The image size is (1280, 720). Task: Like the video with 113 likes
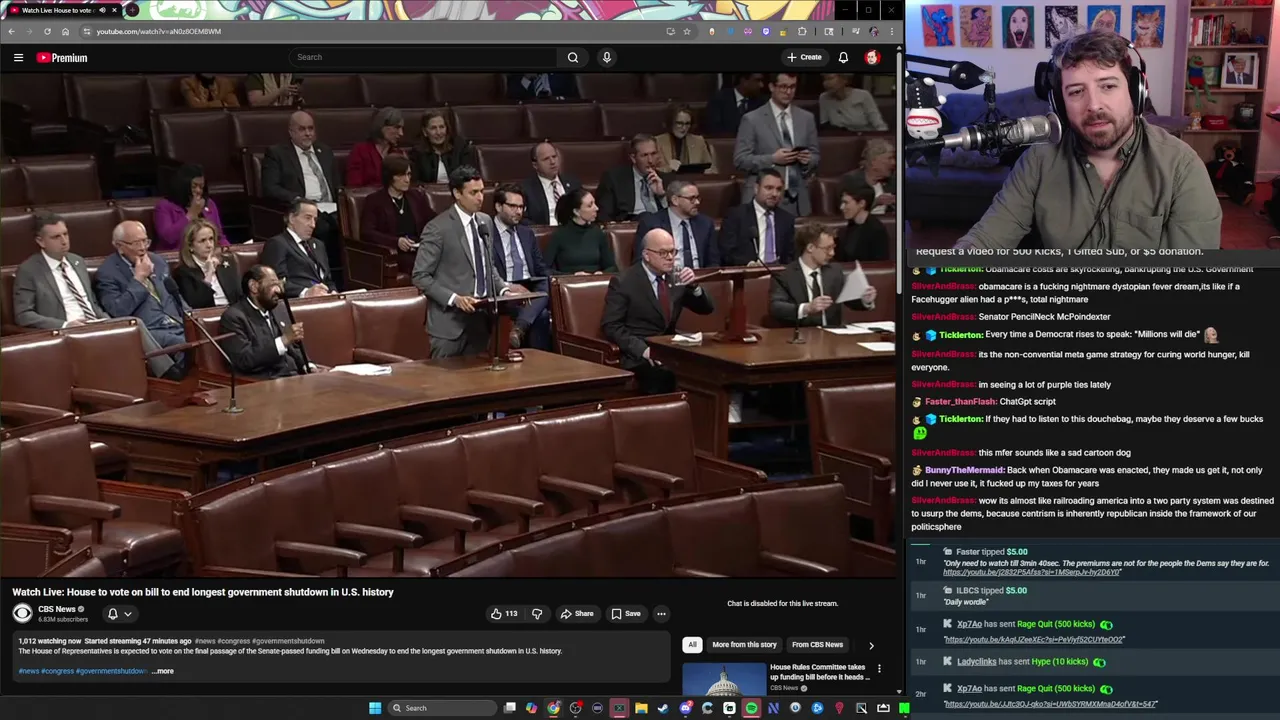coord(504,614)
